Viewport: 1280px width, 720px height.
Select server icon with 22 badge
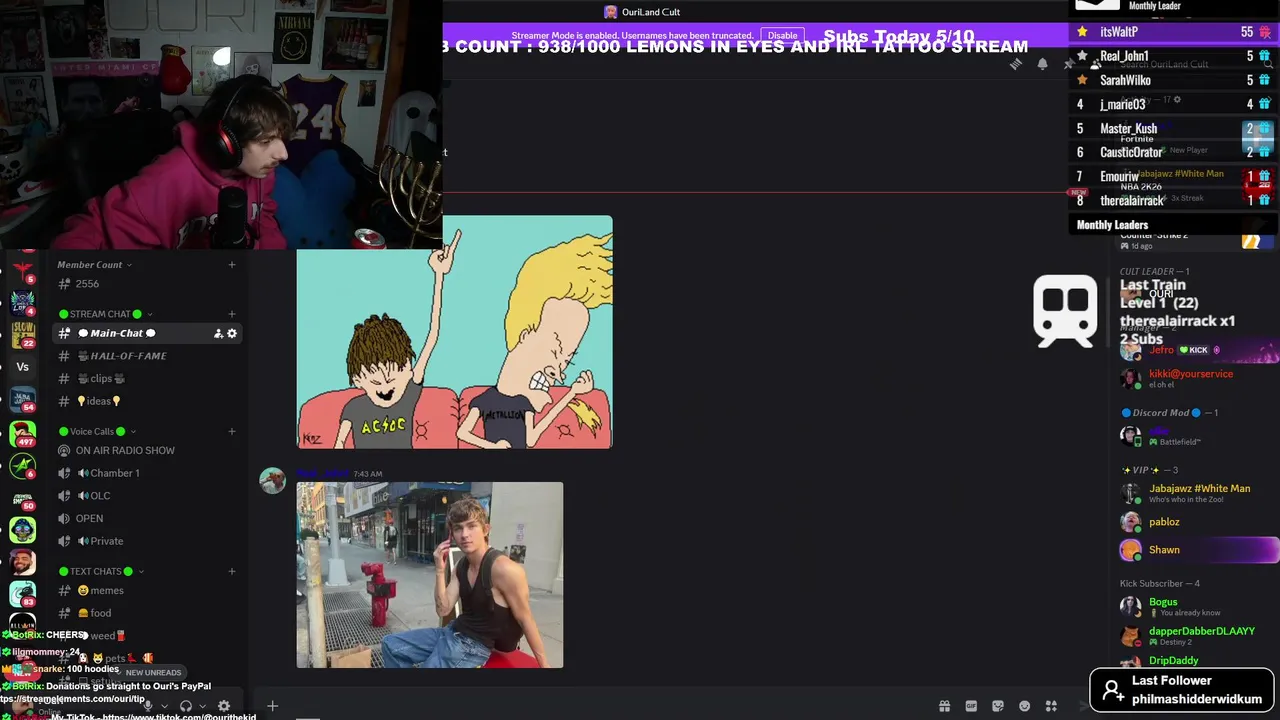click(22, 334)
